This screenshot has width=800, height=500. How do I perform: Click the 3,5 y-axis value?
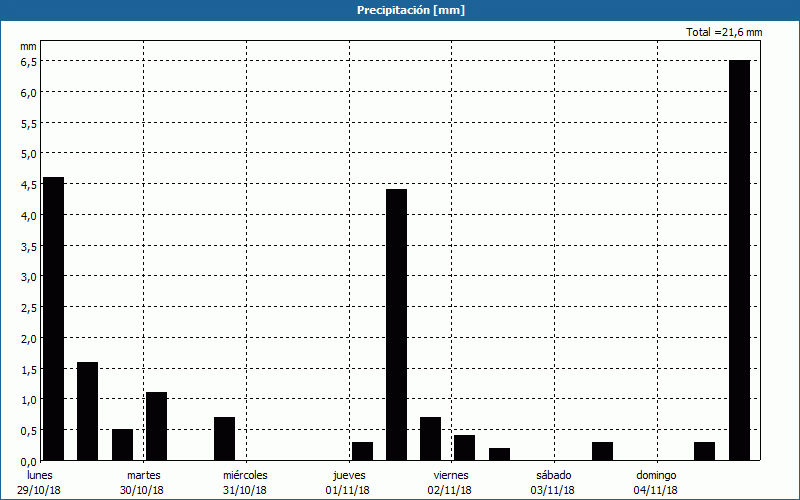[x=29, y=246]
